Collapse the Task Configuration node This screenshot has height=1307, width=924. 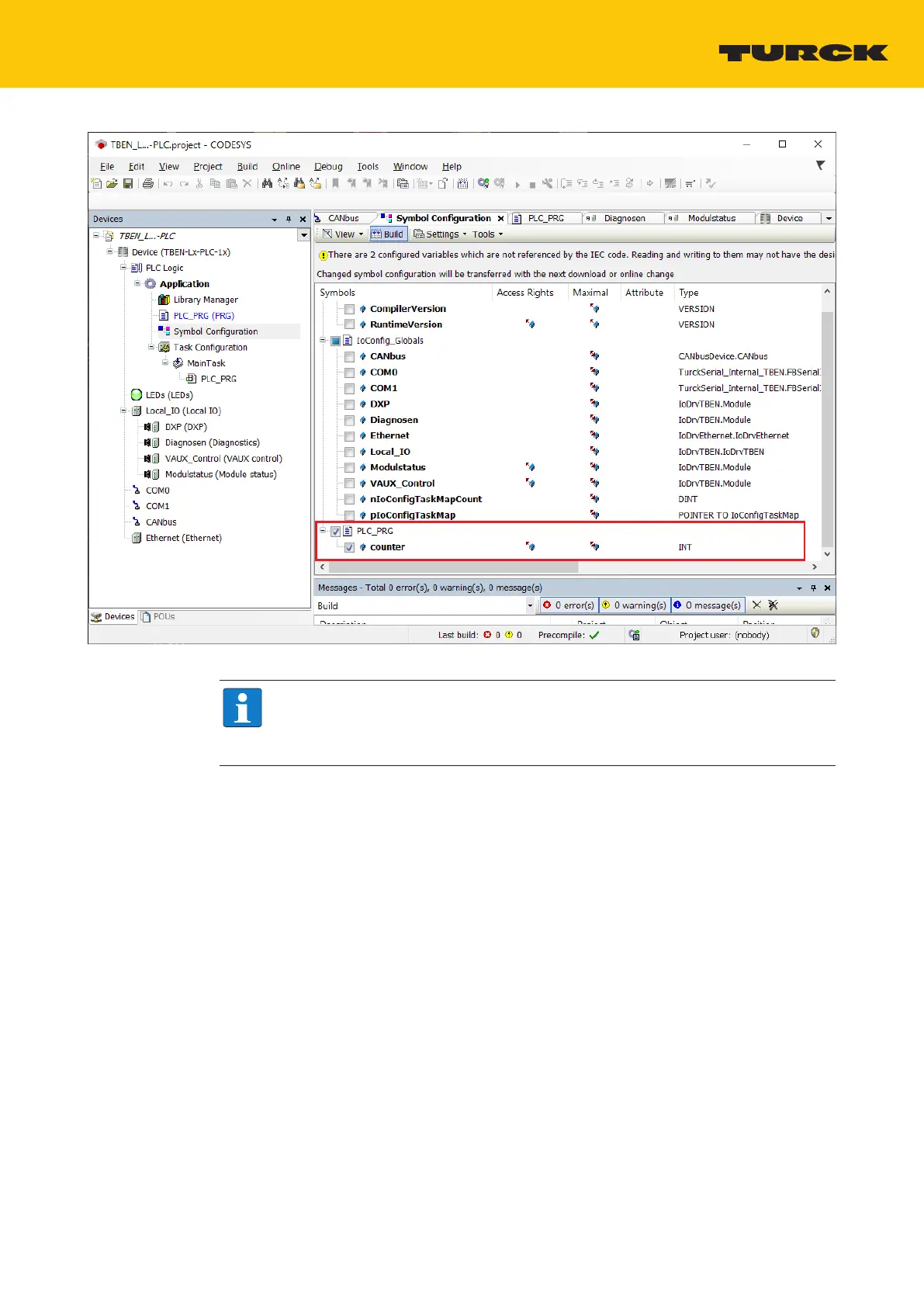tap(151, 347)
